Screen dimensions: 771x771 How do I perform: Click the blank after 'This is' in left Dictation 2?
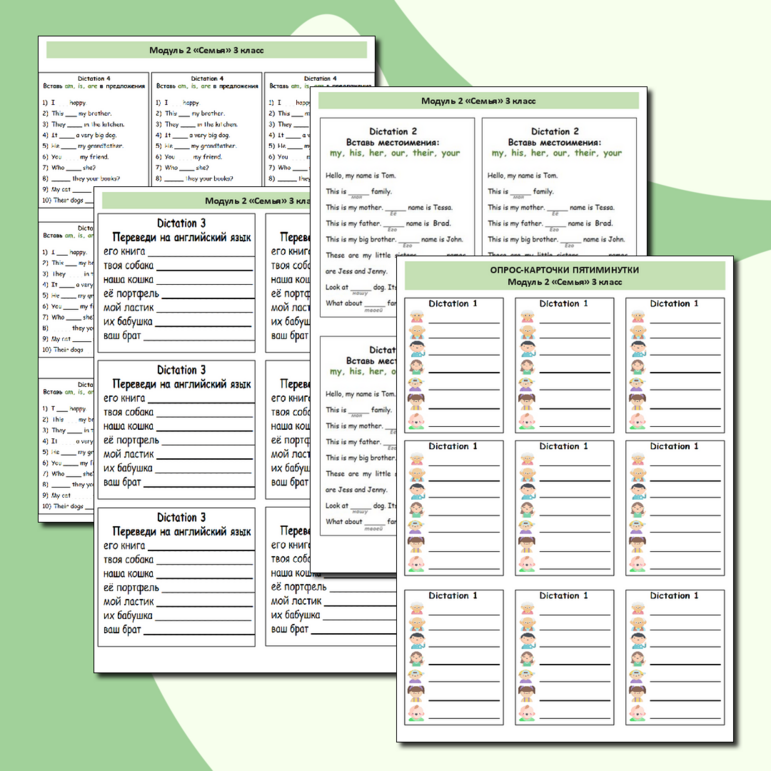358,191
